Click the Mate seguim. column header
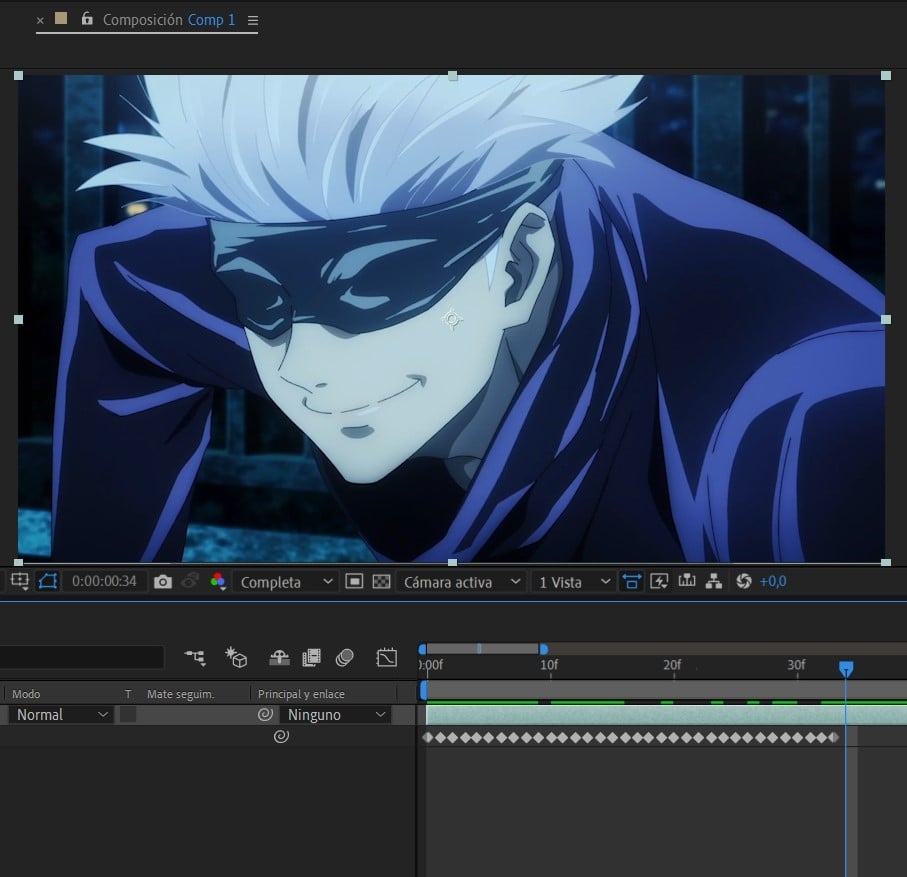The height and width of the screenshot is (877, 907). pos(180,694)
